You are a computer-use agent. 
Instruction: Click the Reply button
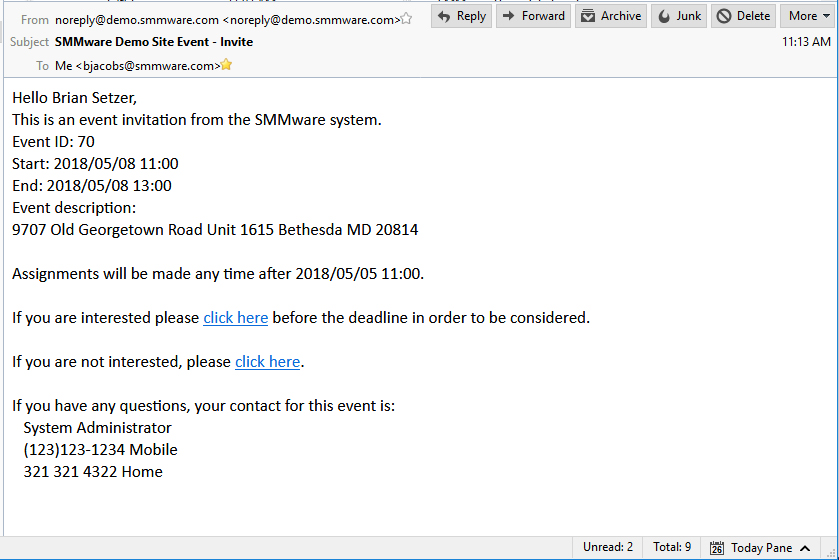(461, 16)
